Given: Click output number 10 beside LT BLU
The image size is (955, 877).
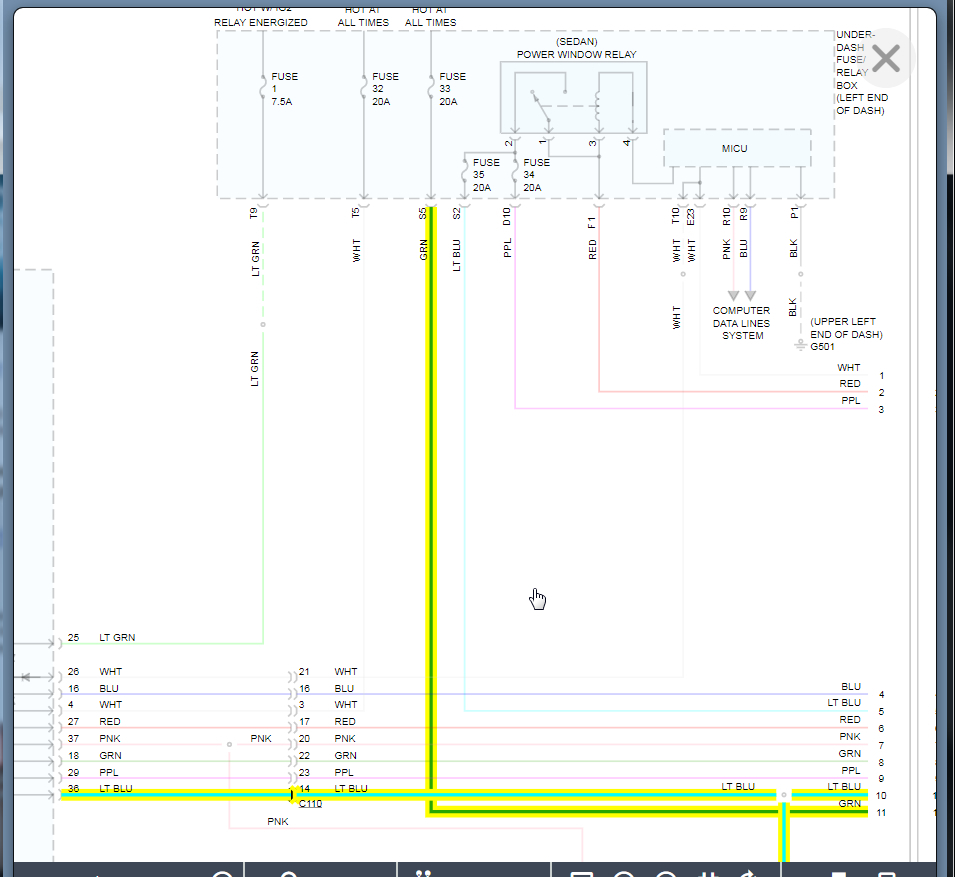Looking at the screenshot, I should tap(881, 796).
